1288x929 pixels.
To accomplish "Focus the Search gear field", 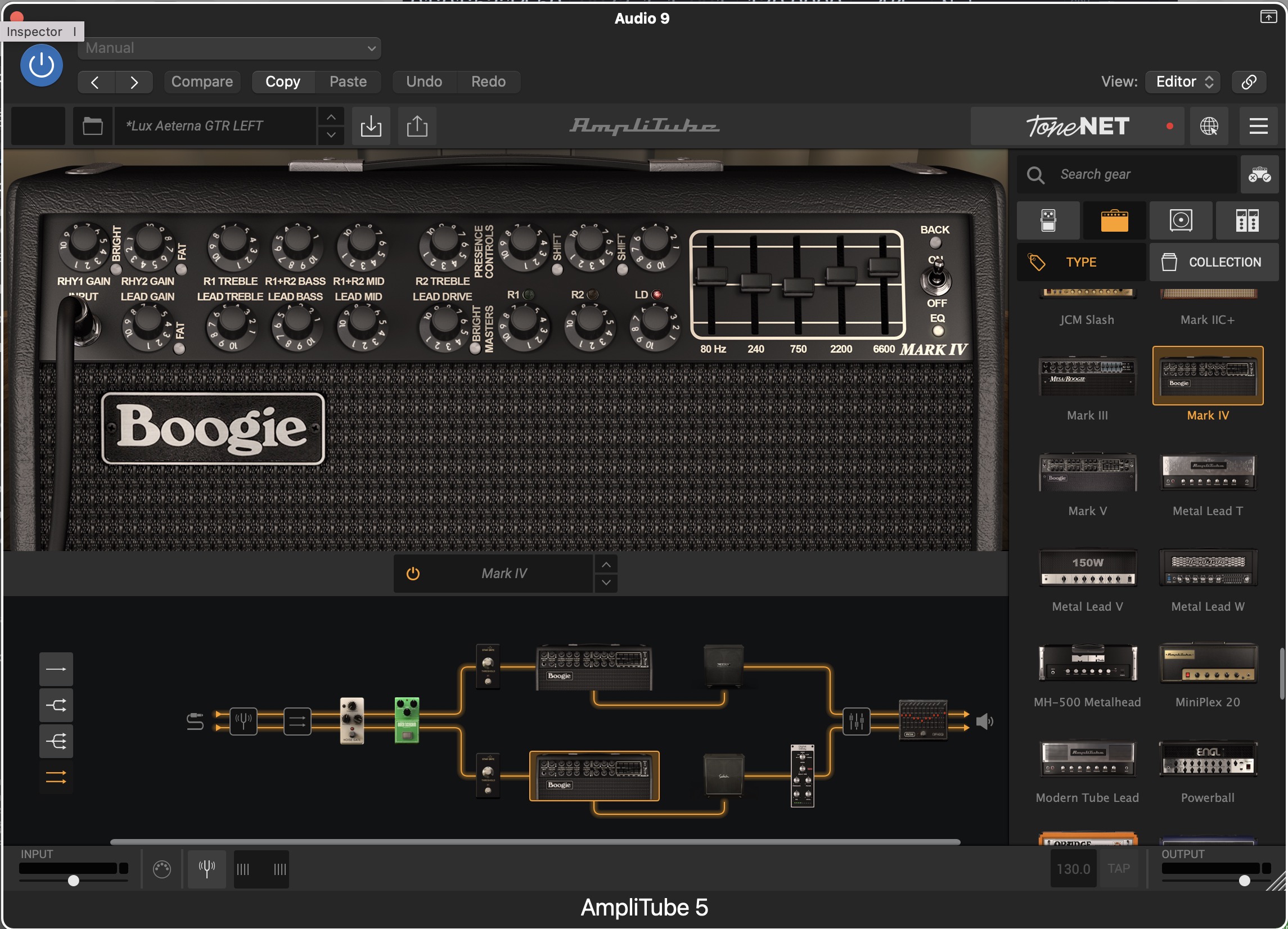I will pyautogui.click(x=1127, y=174).
